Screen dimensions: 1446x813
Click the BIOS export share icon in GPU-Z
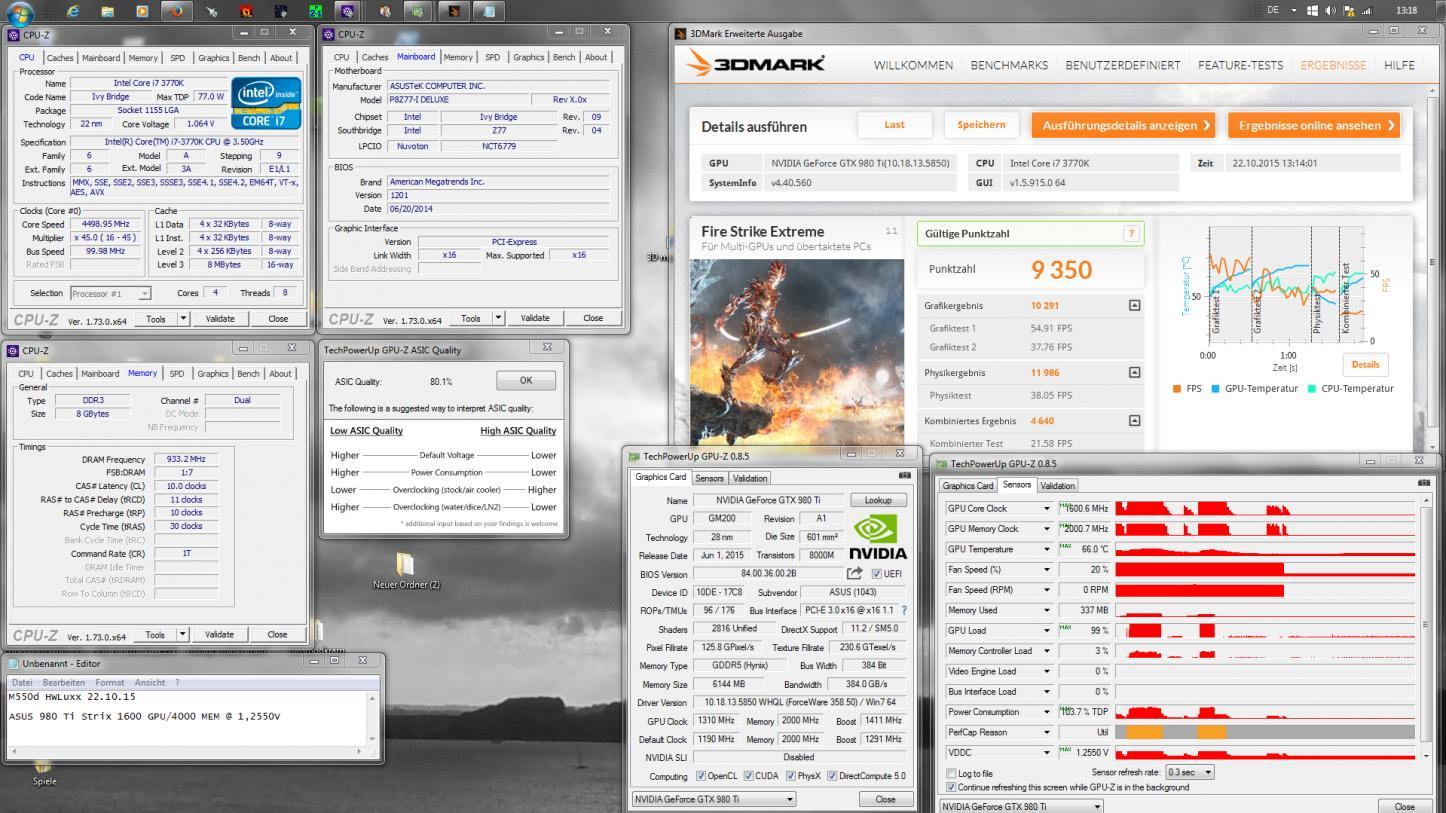(x=854, y=574)
